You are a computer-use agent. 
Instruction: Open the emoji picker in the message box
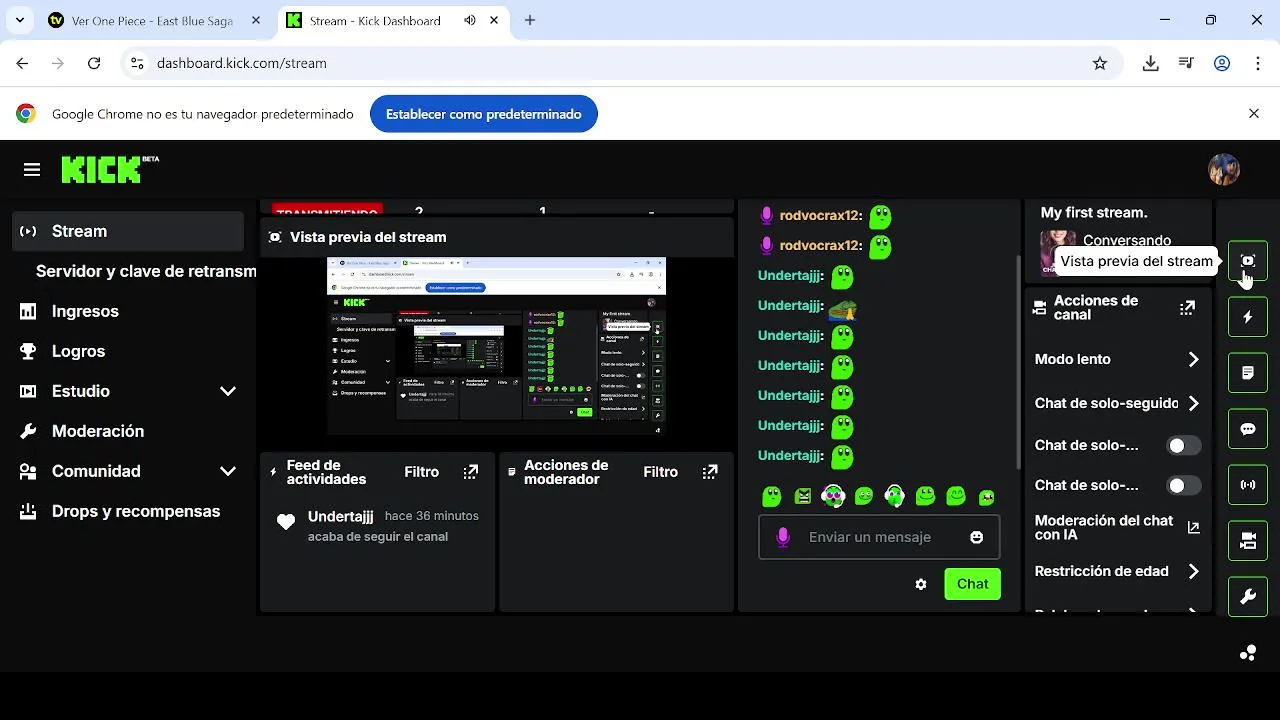[977, 537]
